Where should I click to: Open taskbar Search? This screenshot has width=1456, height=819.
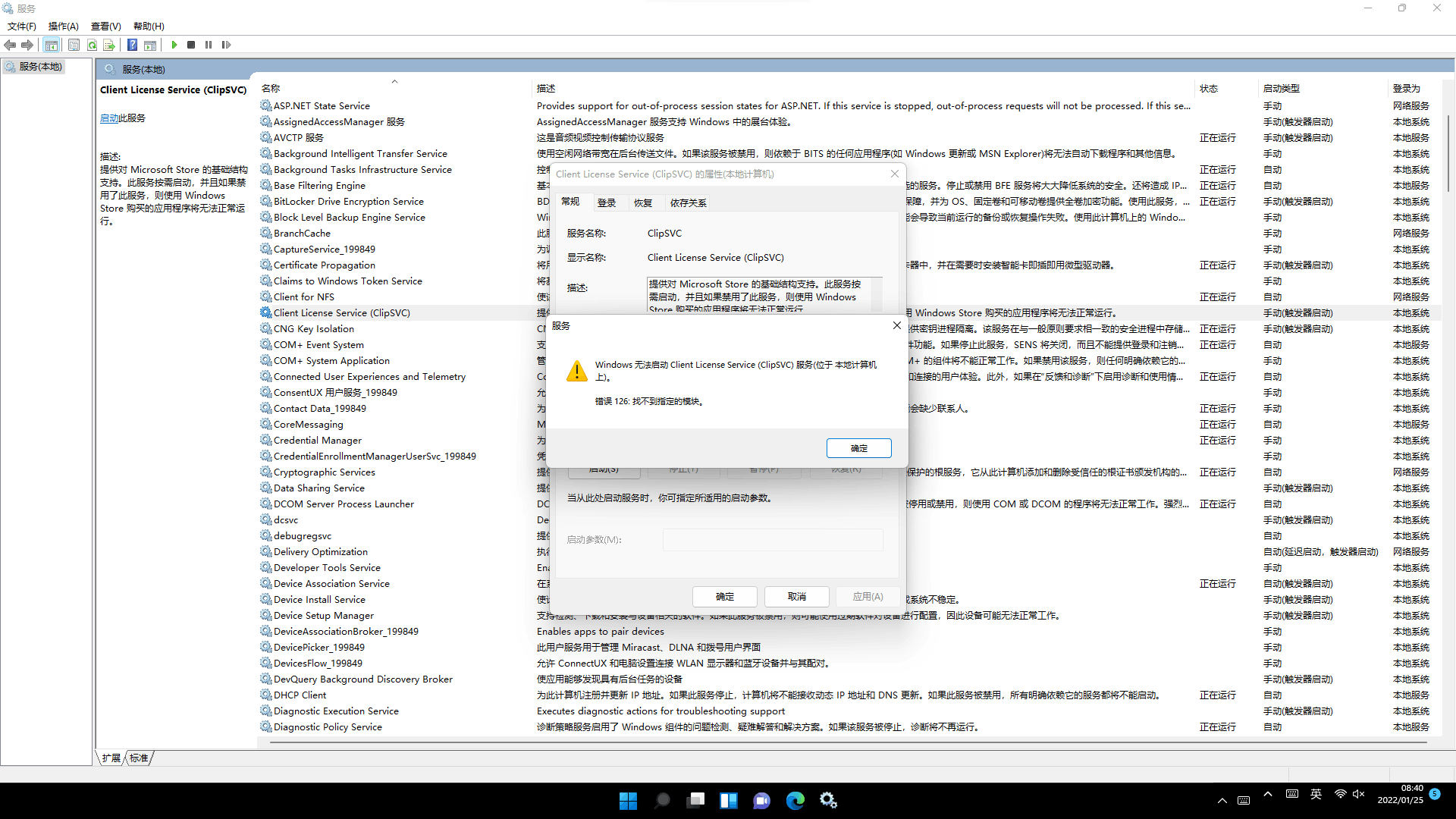click(662, 801)
